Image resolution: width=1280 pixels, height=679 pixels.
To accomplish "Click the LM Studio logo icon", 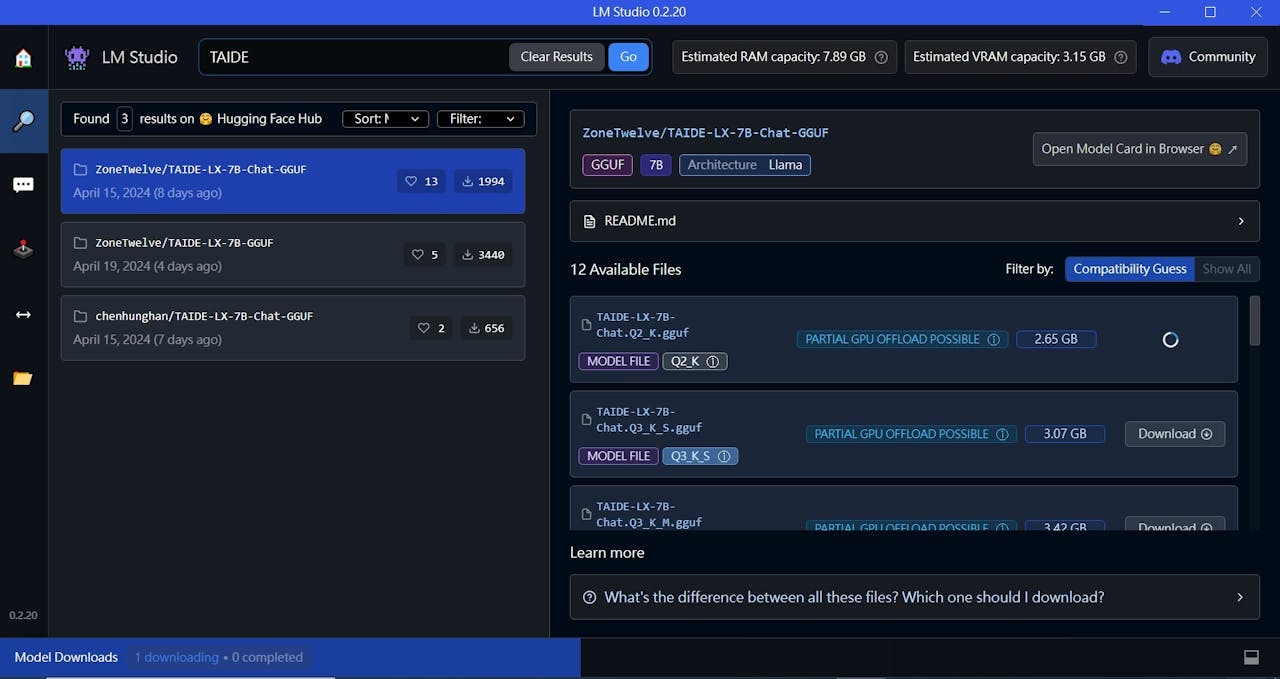I will [x=77, y=57].
